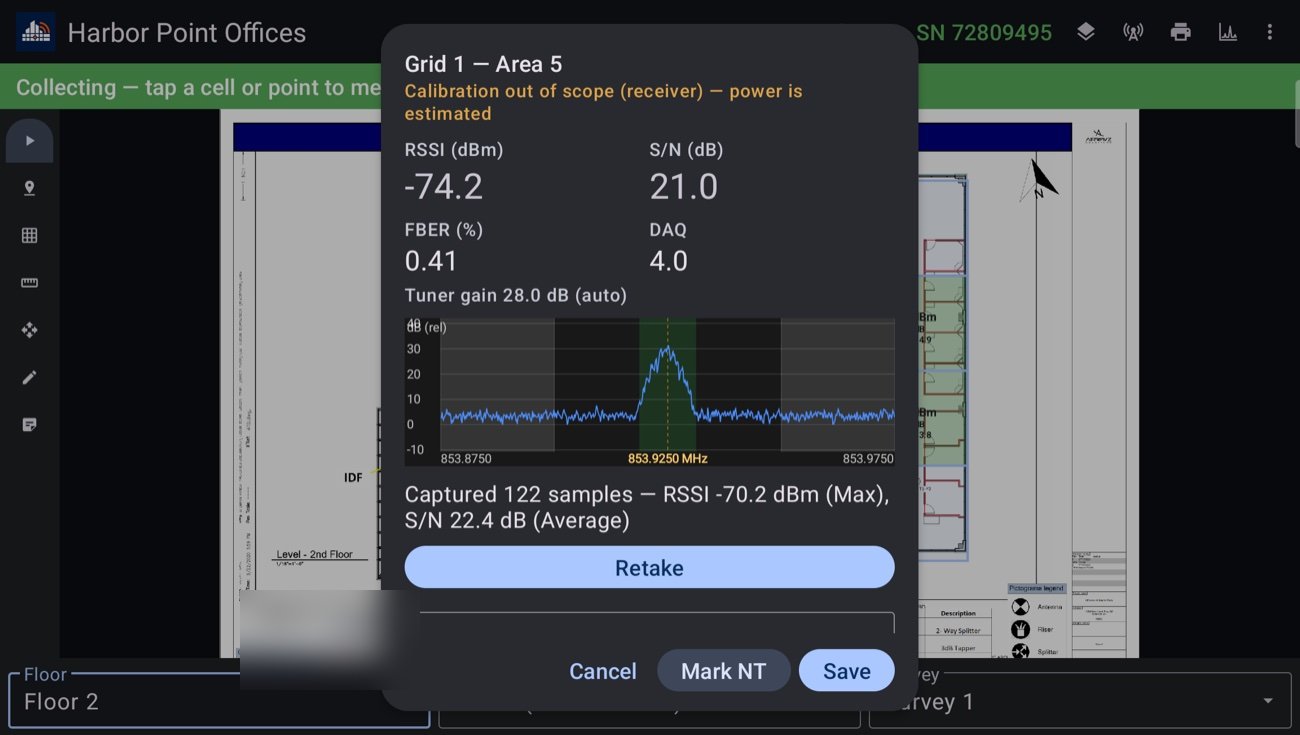1300x735 pixels.
Task: Expand the Survey 1 dropdown arrow
Action: coord(1268,701)
